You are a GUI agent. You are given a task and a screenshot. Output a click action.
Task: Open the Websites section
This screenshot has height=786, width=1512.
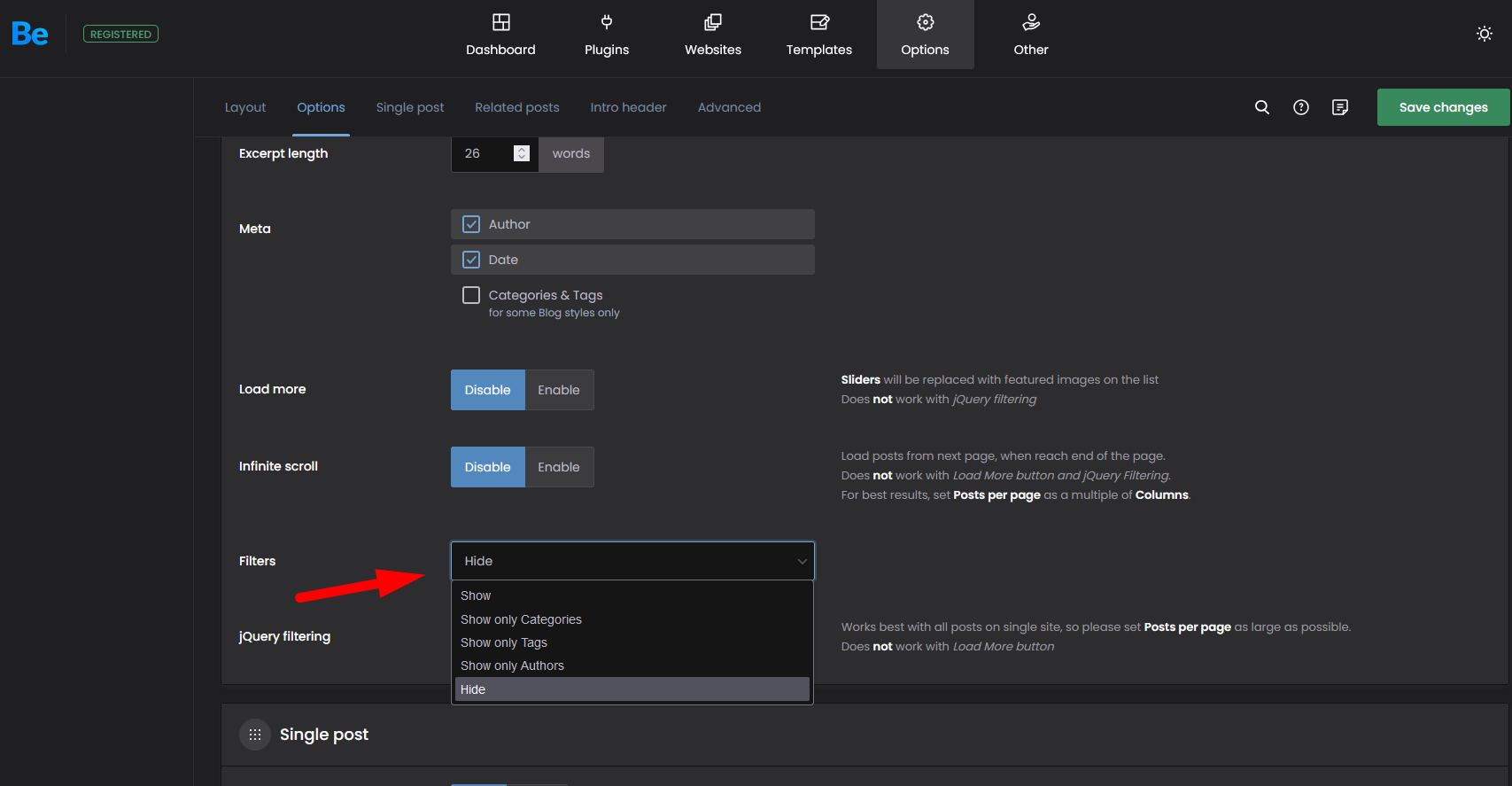click(x=713, y=35)
